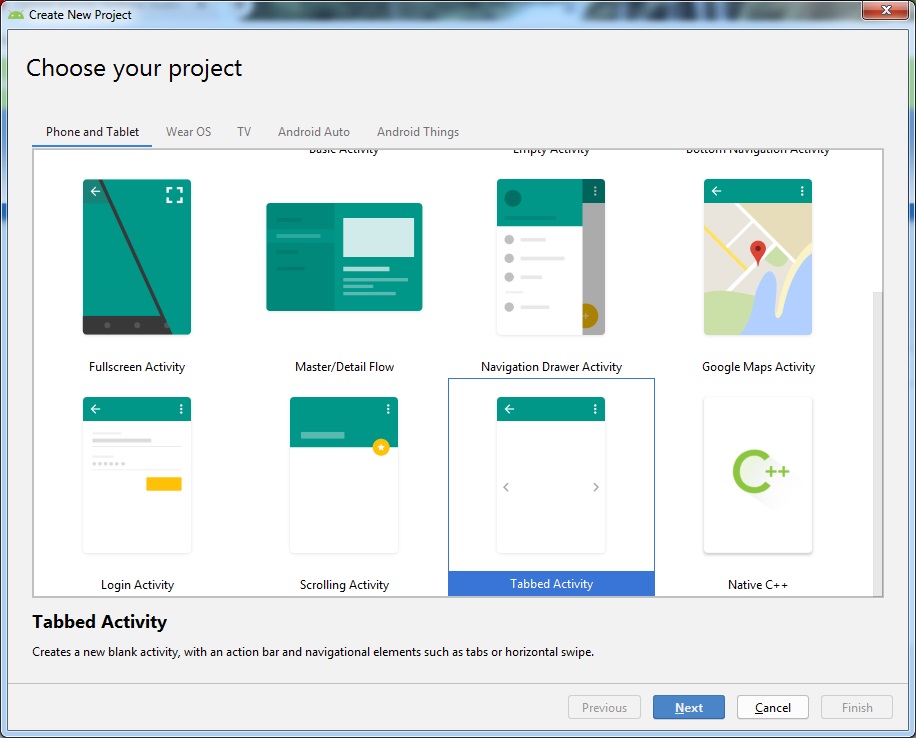Image resolution: width=916 pixels, height=738 pixels.
Task: Select the Google Maps Activity preview
Action: tap(758, 257)
